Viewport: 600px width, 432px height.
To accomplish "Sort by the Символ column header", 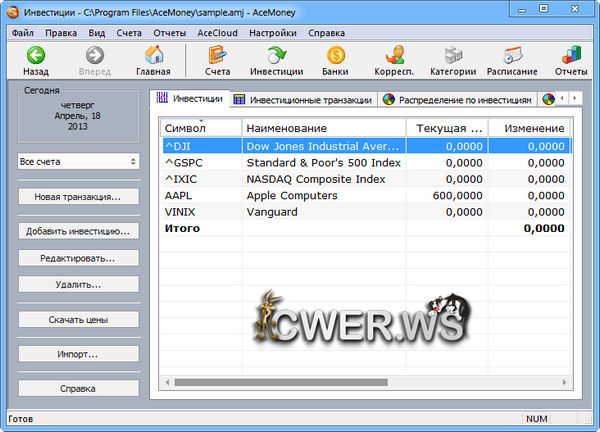I will point(202,129).
